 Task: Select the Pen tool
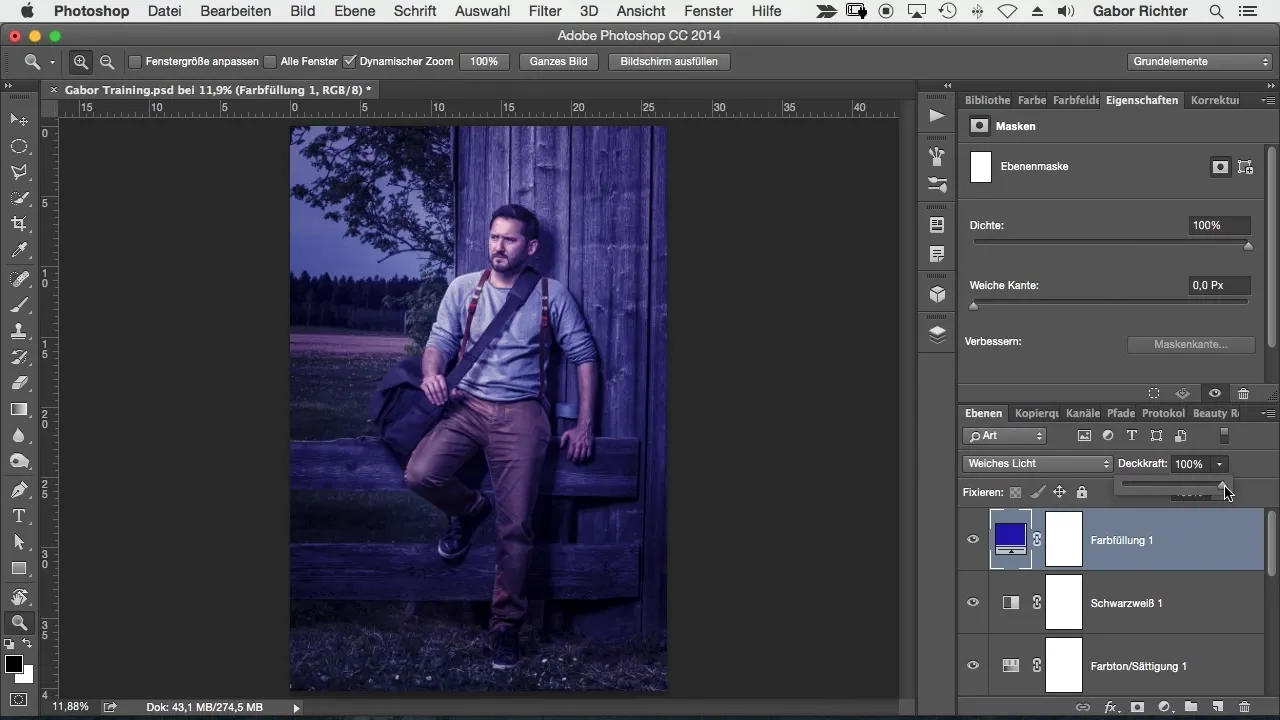(x=19, y=490)
